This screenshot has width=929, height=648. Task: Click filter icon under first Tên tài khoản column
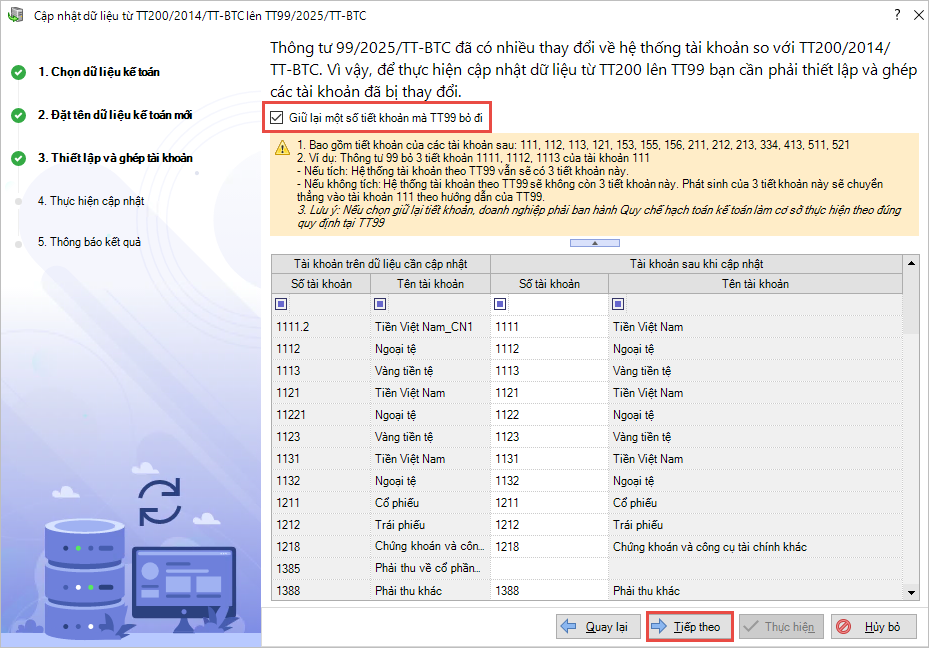point(380,304)
